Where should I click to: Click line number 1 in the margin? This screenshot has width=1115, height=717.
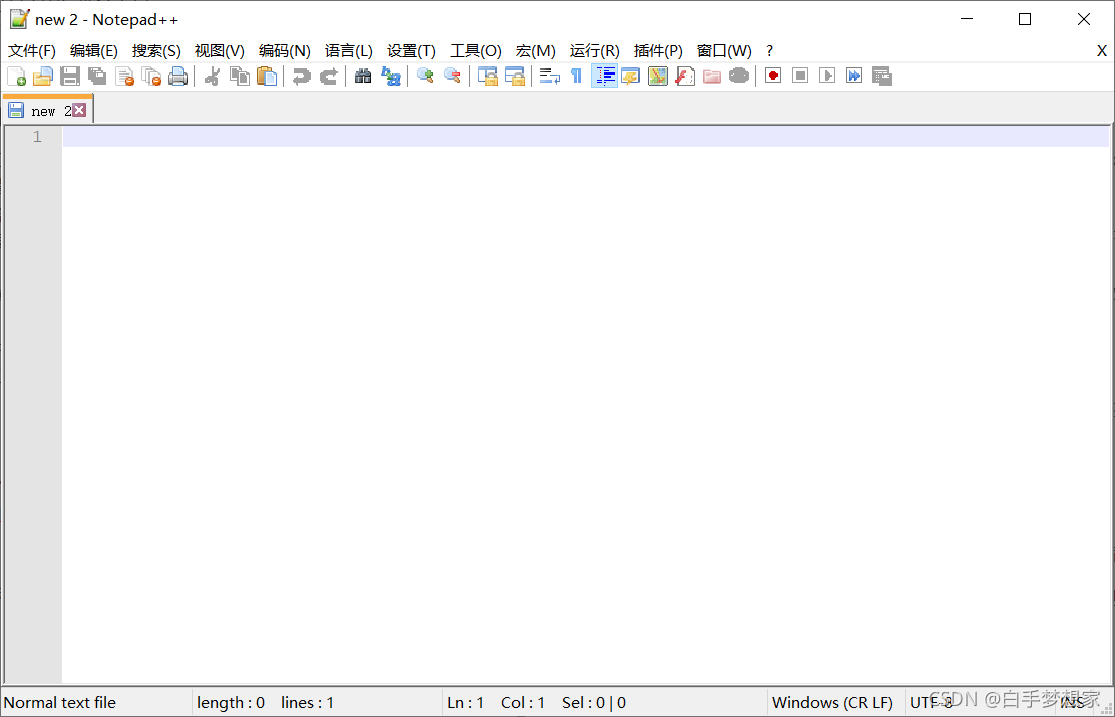(37, 137)
